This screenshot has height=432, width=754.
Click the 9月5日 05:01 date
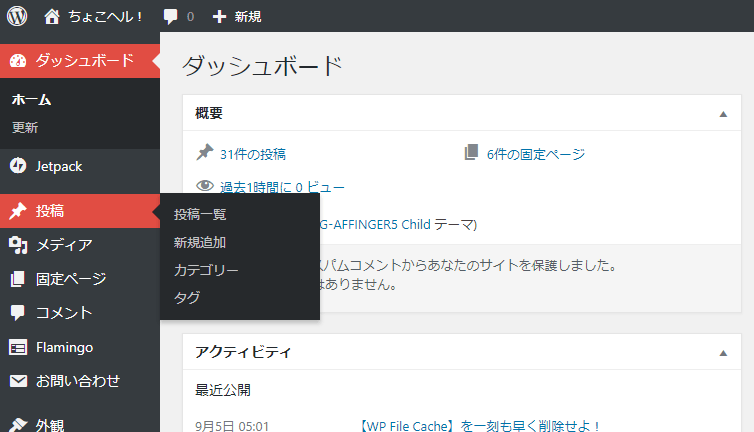[232, 426]
